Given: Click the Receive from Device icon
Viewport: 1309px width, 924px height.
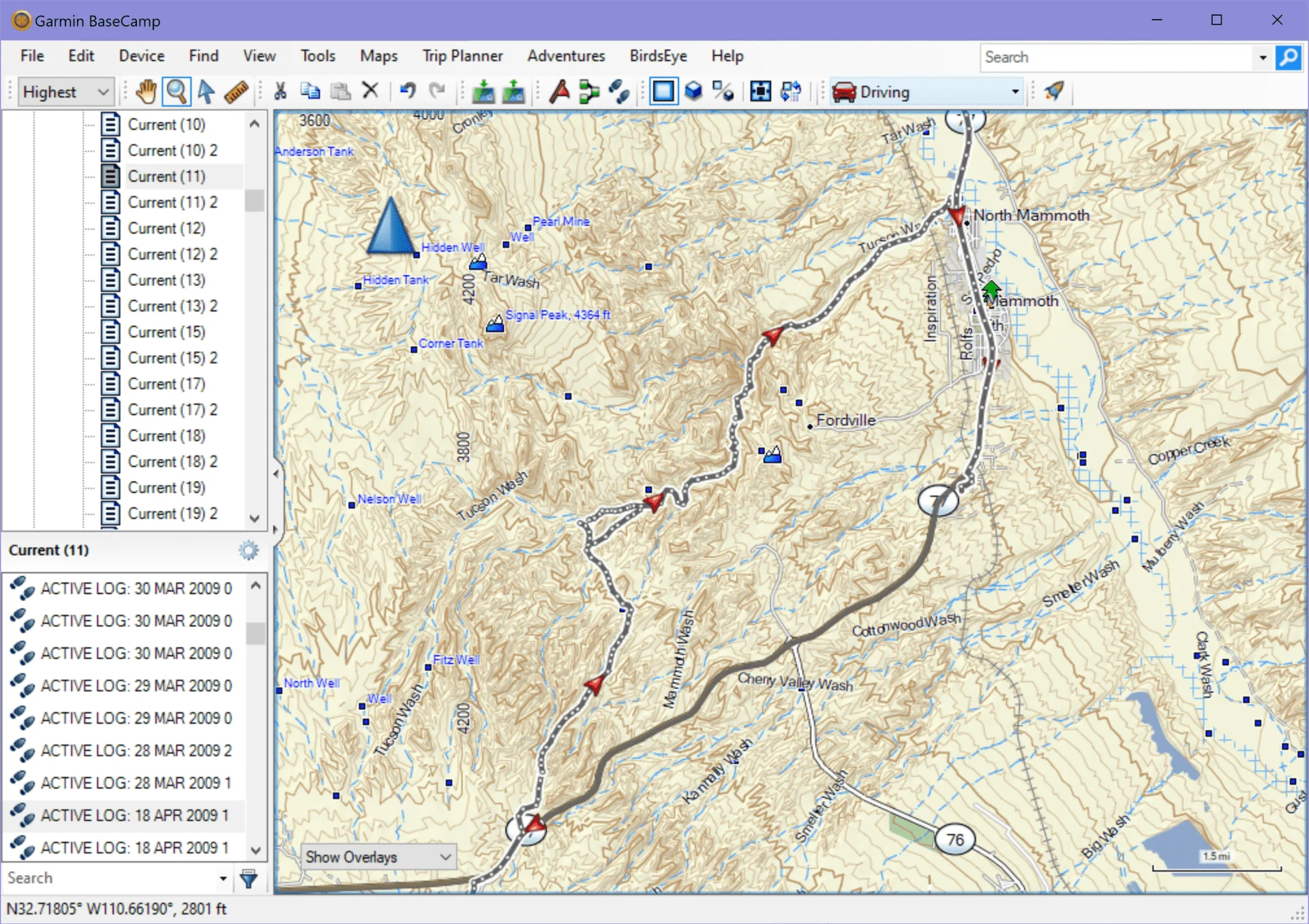Looking at the screenshot, I should pos(513,91).
